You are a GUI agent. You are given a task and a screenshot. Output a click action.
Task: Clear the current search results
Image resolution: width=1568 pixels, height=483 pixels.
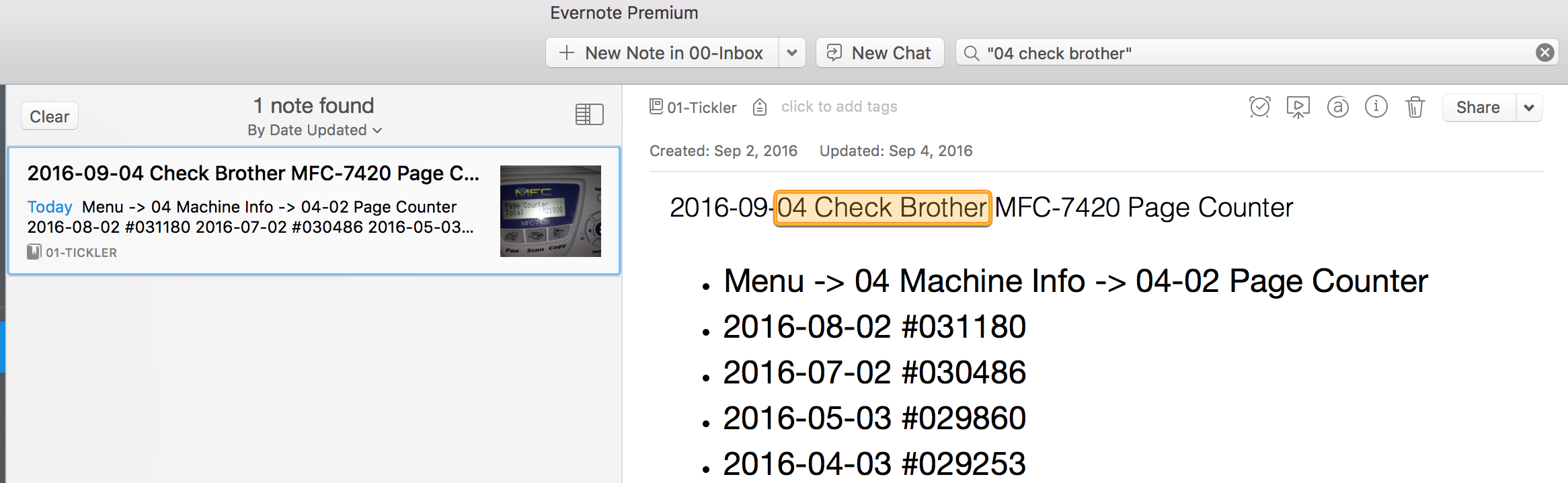click(x=50, y=116)
